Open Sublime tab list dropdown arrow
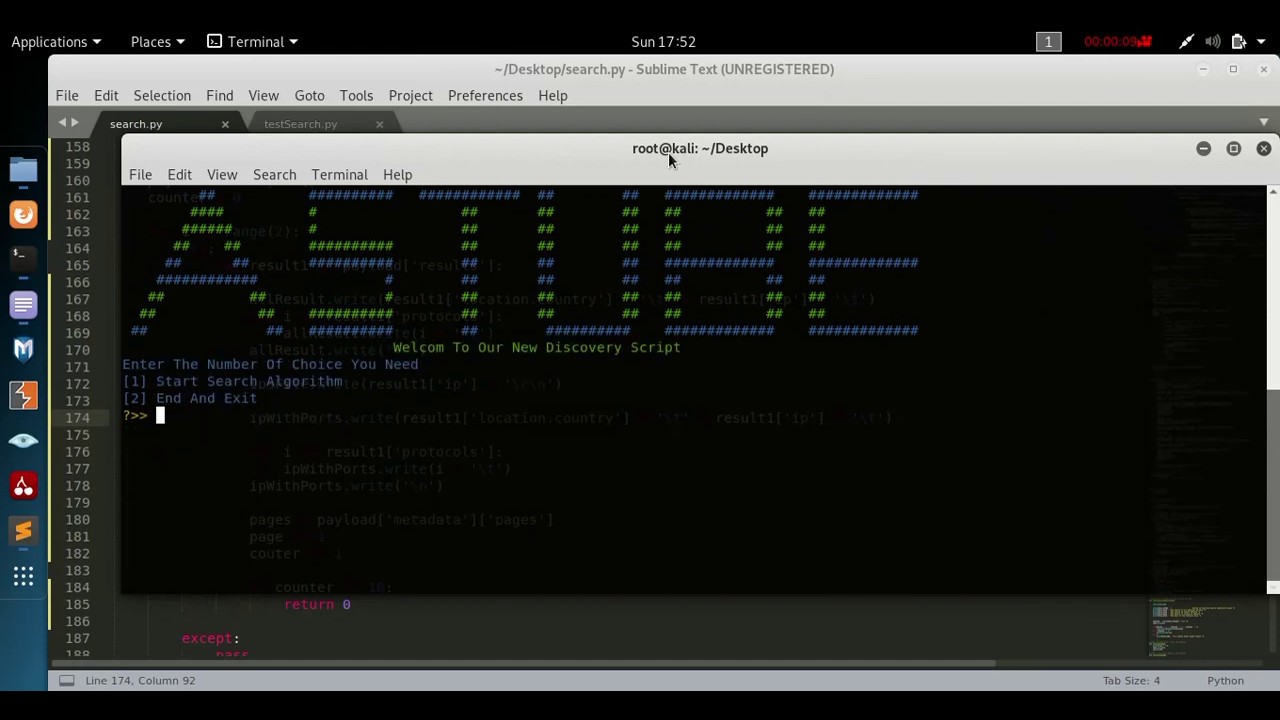Image resolution: width=1280 pixels, height=720 pixels. click(x=1263, y=123)
